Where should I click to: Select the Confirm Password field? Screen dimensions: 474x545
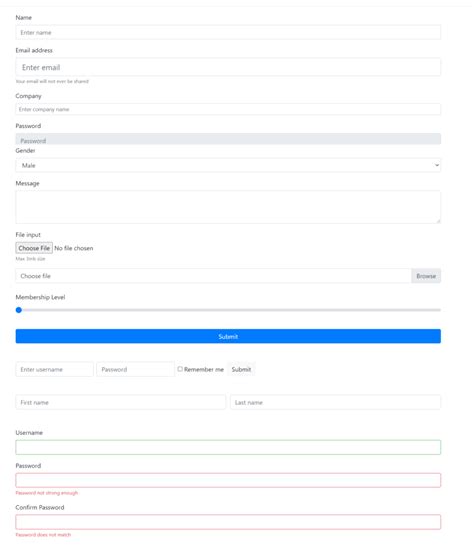[x=228, y=522]
